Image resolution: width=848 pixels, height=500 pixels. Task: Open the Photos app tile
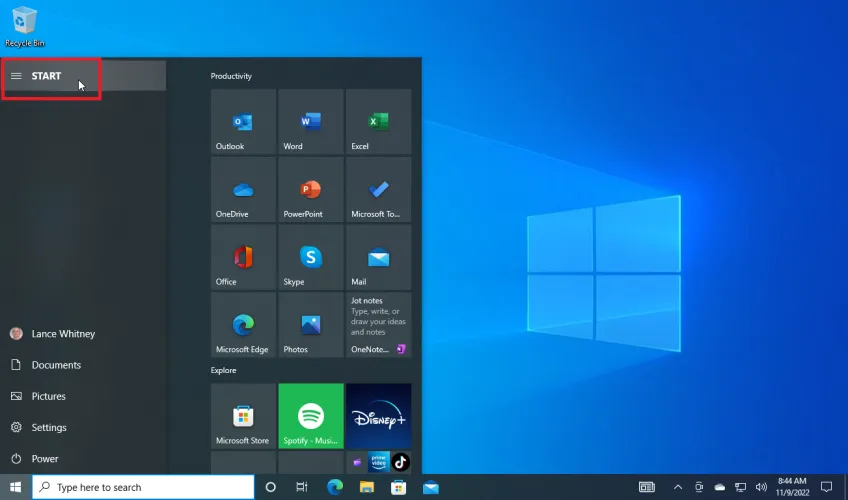click(311, 326)
